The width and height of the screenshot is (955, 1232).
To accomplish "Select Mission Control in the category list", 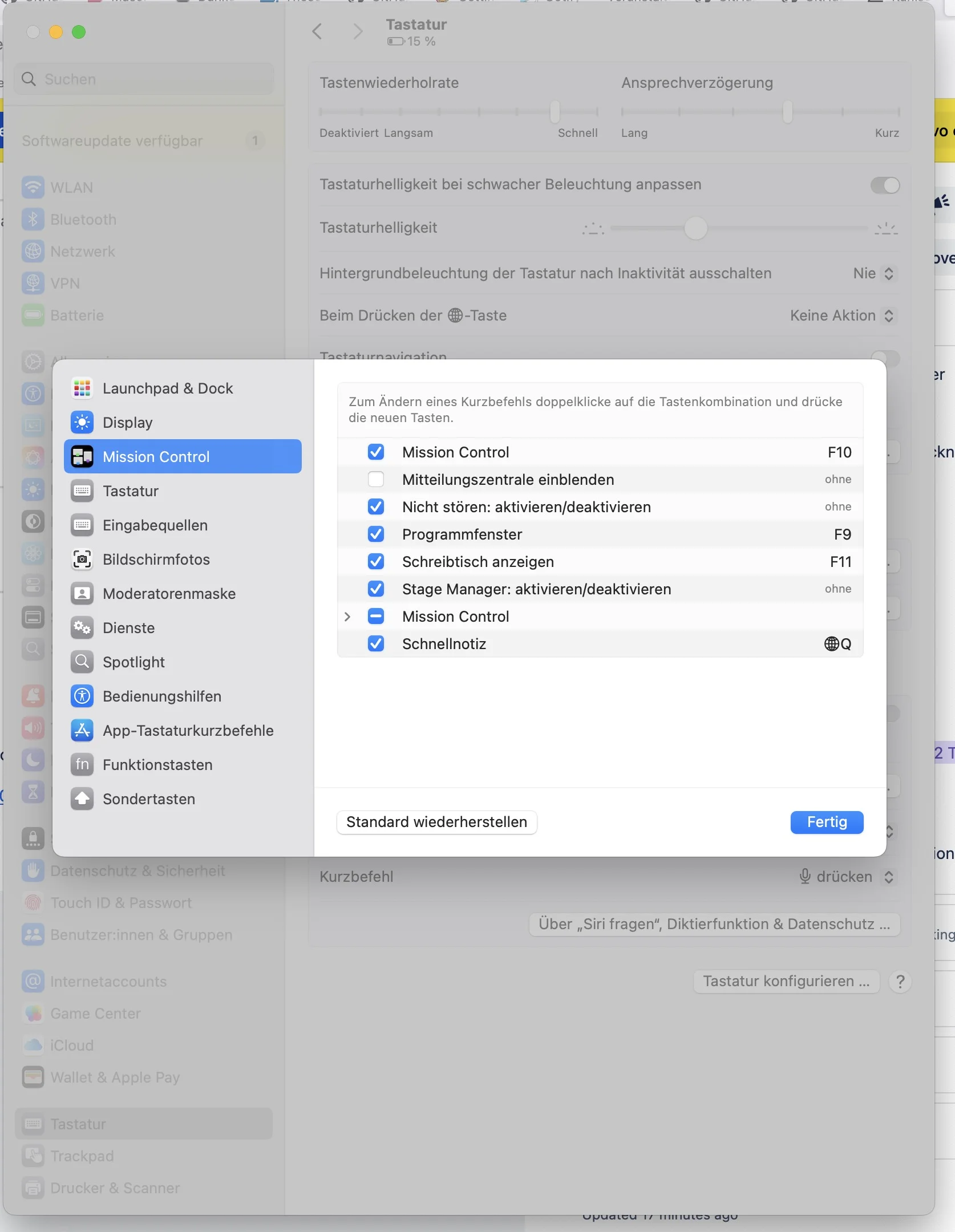I will coord(183,457).
